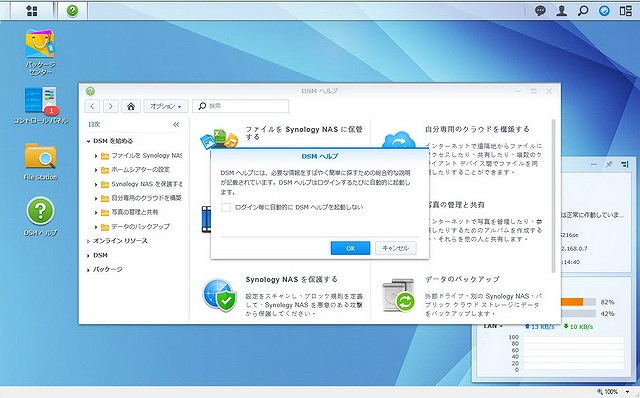This screenshot has width=640, height=398.
Task: Pin the system widget panel
Action: pos(609,164)
